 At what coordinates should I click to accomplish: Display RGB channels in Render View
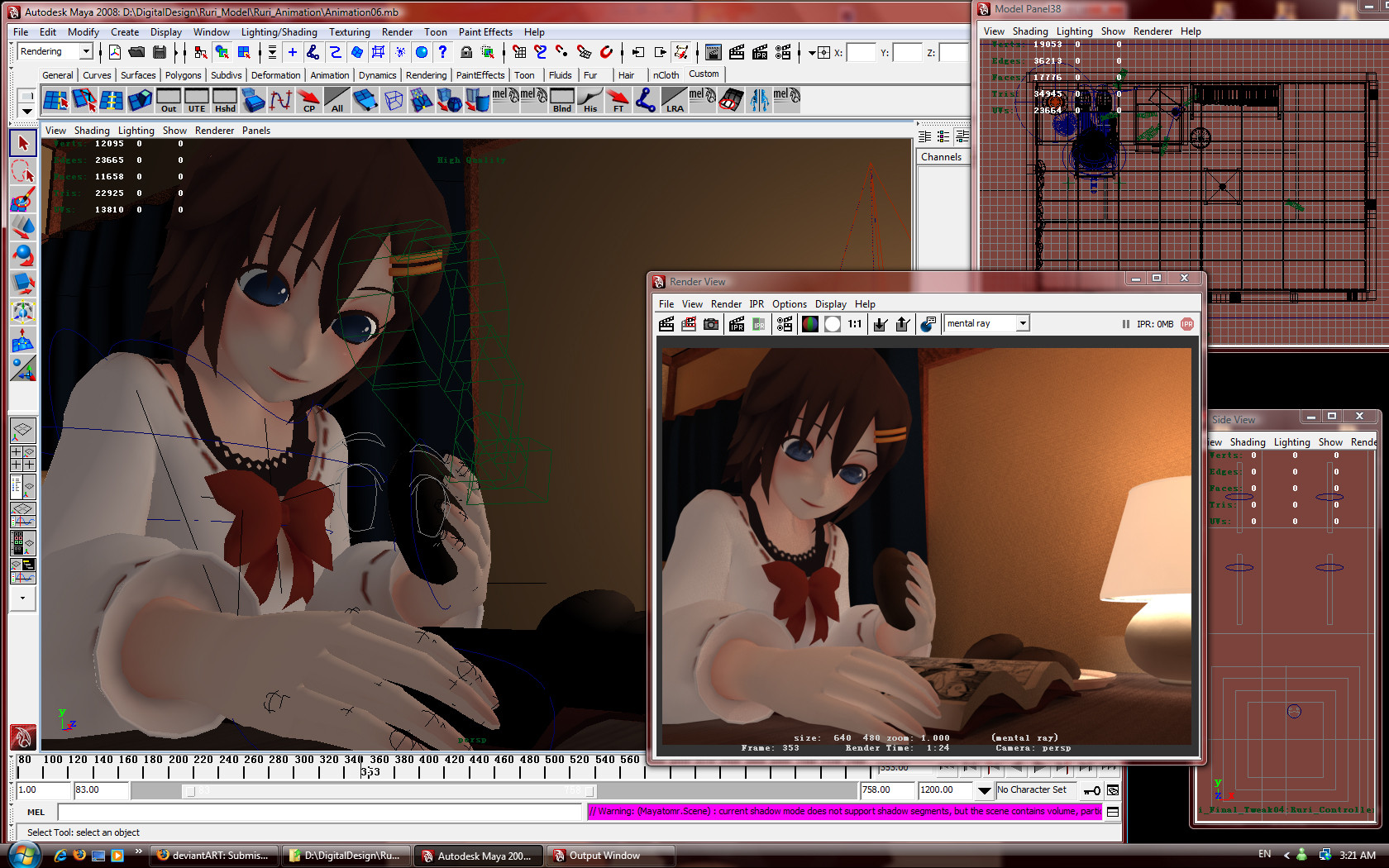[810, 324]
